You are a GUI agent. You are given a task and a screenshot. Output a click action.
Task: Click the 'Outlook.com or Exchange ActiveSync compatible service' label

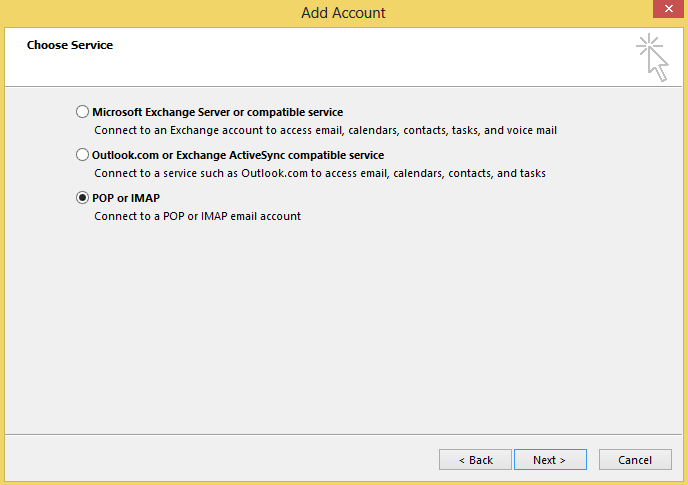238,155
